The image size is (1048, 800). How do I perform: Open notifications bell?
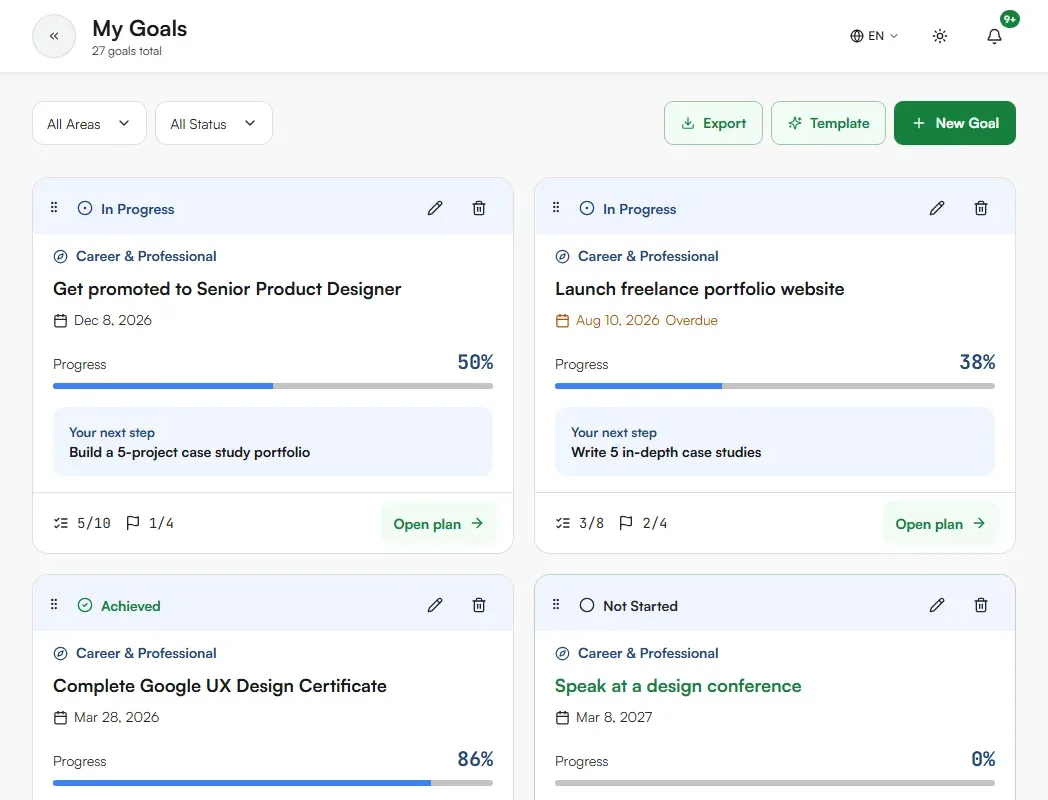click(994, 36)
